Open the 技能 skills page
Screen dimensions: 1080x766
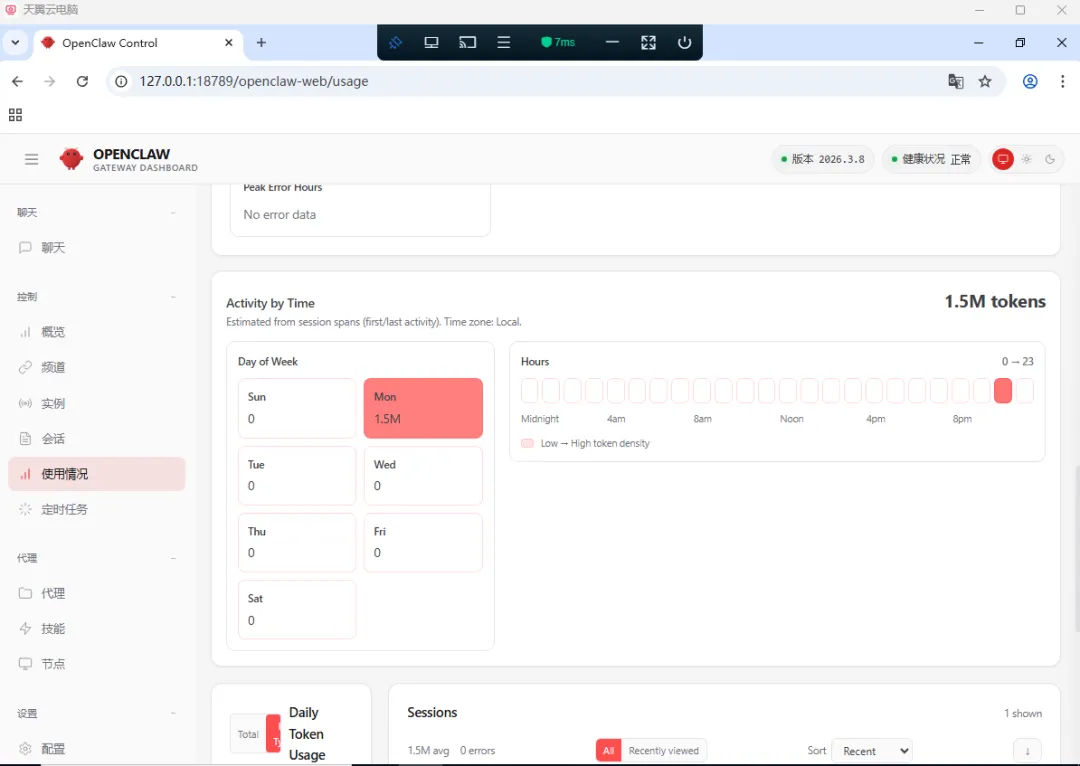[x=96, y=628]
